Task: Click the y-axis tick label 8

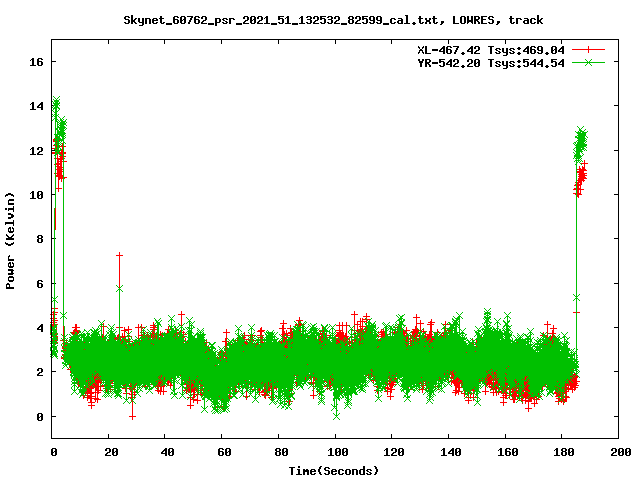Action: pyautogui.click(x=40, y=239)
